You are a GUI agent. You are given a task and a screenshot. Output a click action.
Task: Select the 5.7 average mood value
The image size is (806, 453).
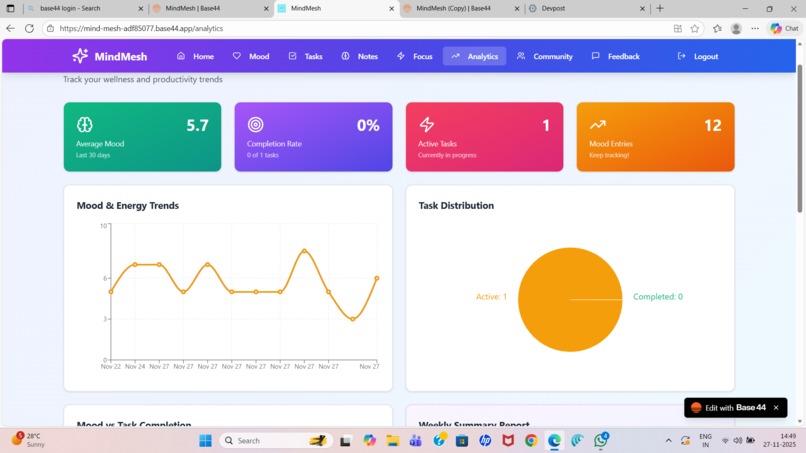click(197, 125)
